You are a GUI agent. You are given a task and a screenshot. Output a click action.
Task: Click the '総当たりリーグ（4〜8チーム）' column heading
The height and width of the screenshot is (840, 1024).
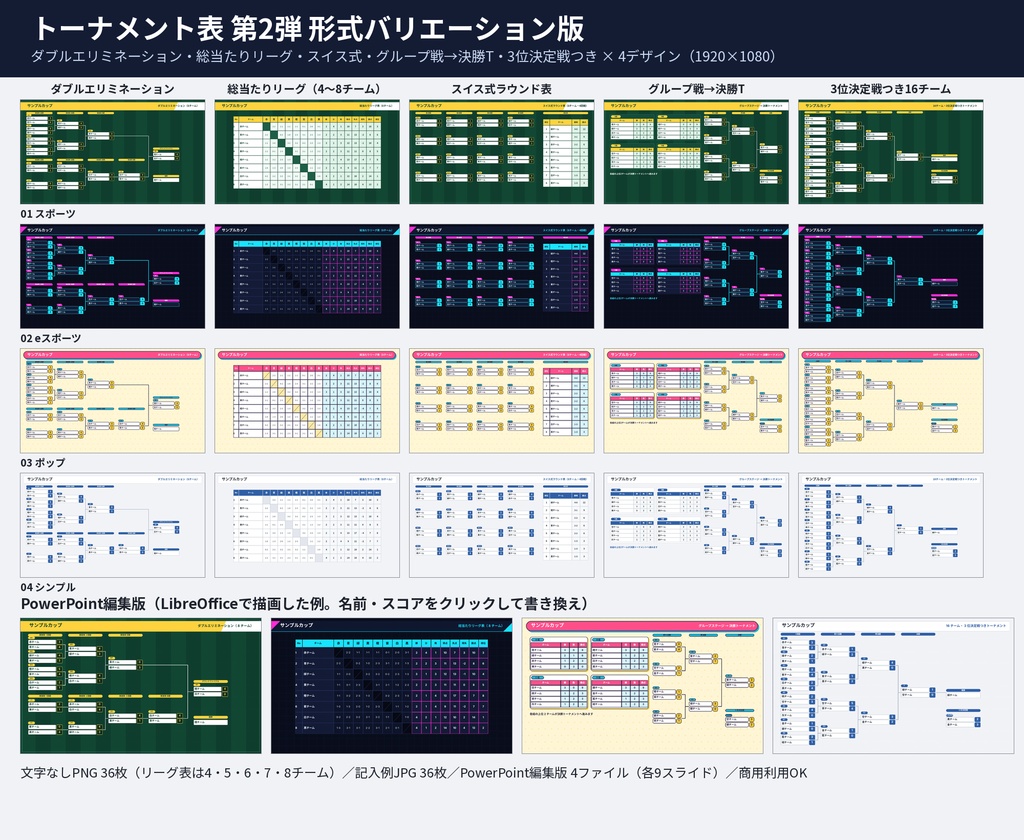click(x=307, y=89)
